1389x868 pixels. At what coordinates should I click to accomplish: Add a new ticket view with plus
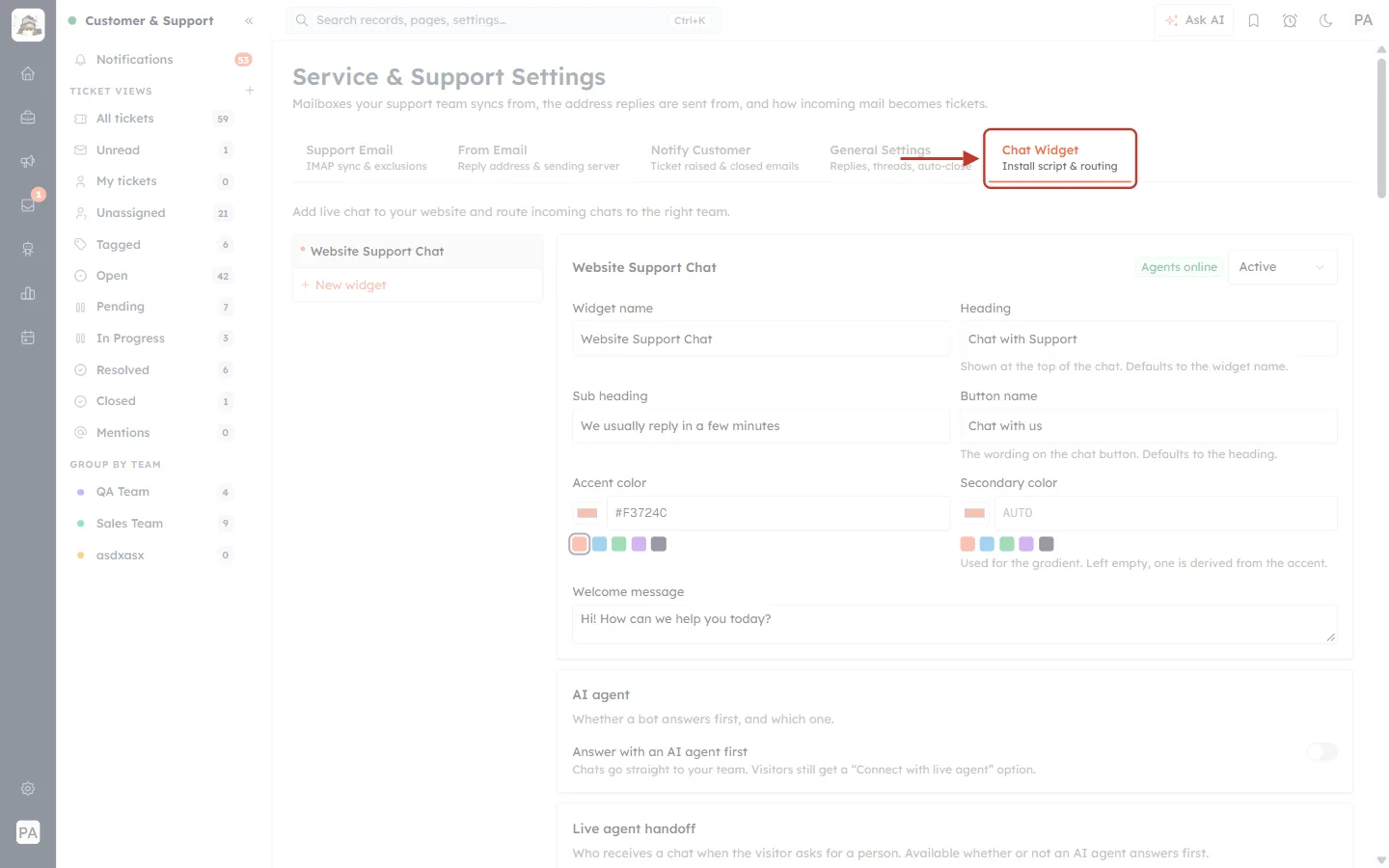pyautogui.click(x=250, y=90)
